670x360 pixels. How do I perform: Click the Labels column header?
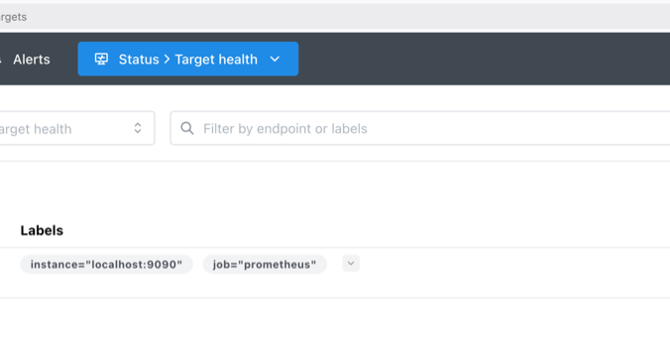tap(42, 231)
